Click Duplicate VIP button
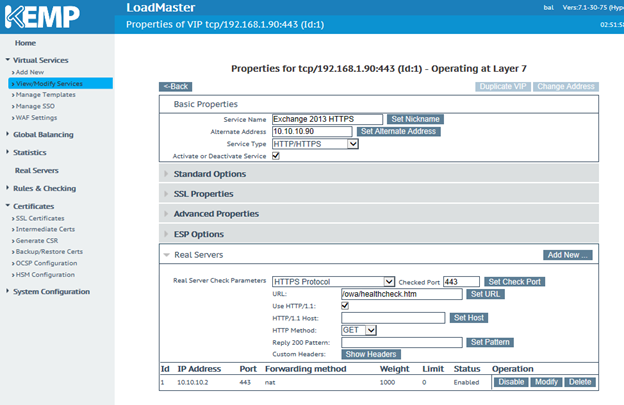The height and width of the screenshot is (405, 624). (503, 86)
